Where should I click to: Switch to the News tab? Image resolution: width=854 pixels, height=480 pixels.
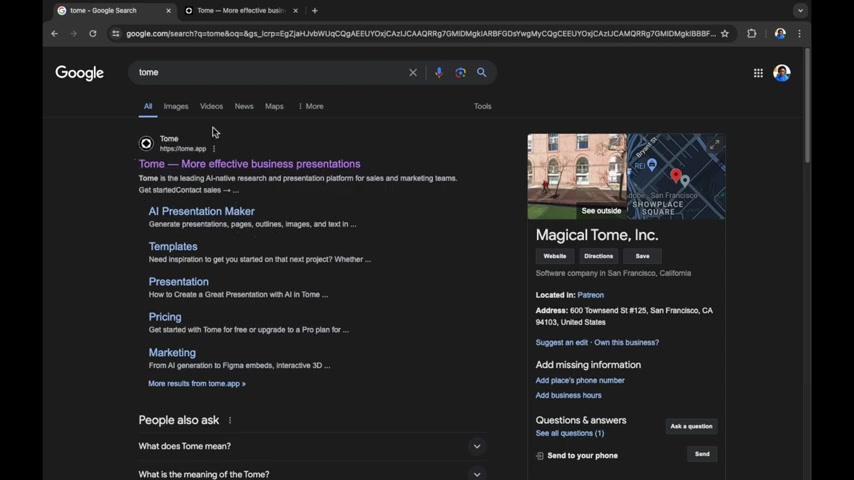(244, 106)
